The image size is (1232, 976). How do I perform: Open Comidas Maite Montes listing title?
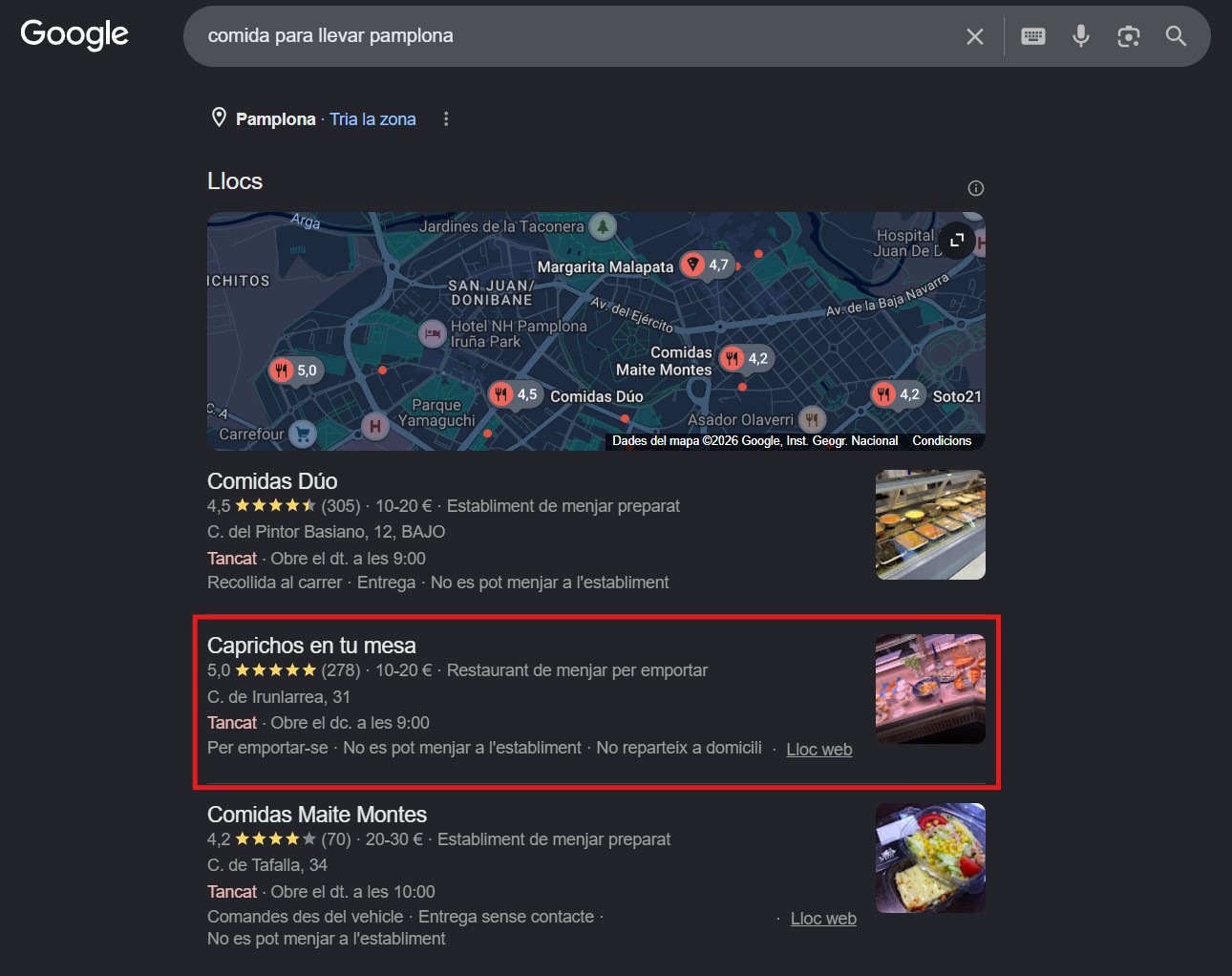tap(317, 815)
